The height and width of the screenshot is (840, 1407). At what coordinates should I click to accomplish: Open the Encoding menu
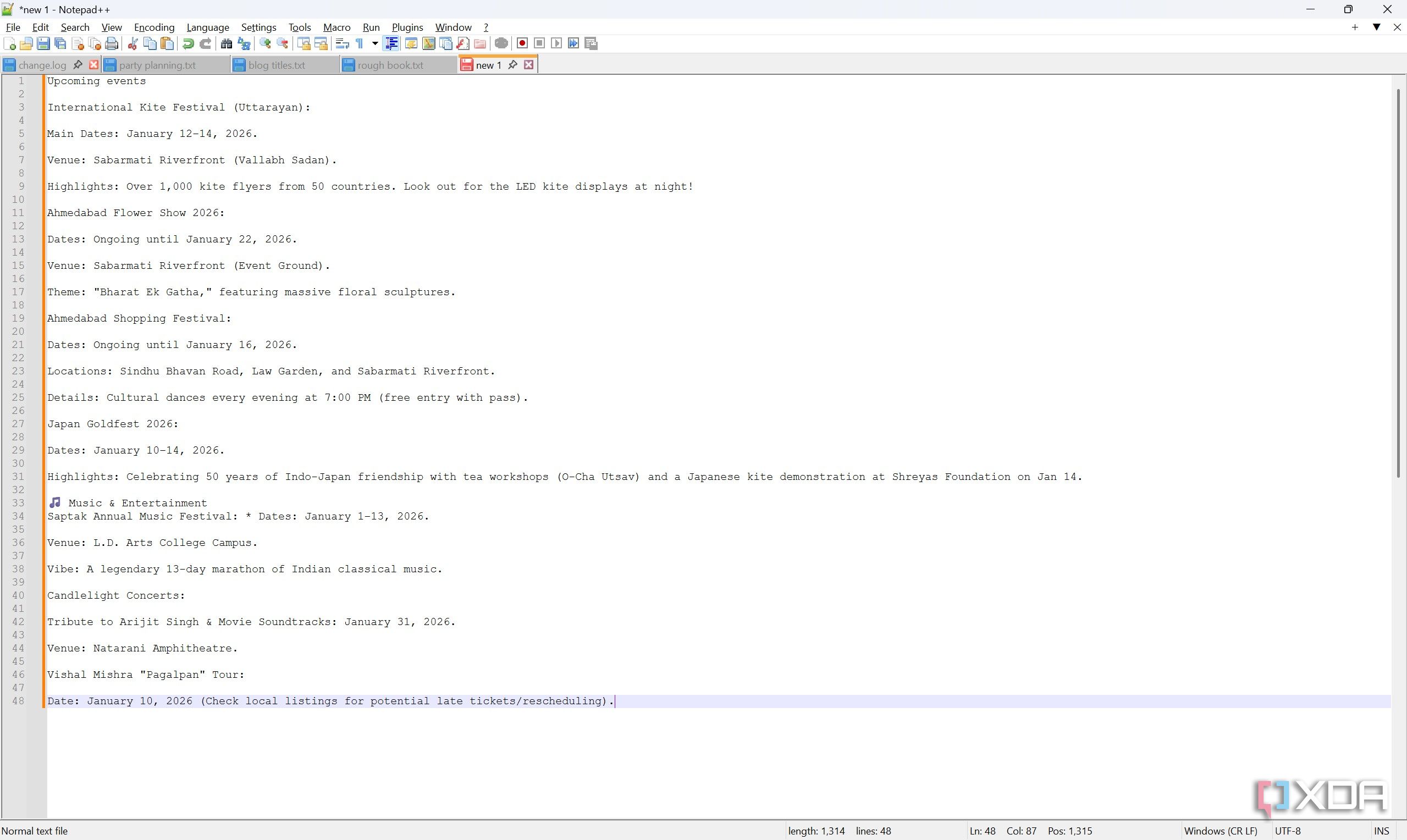point(154,27)
